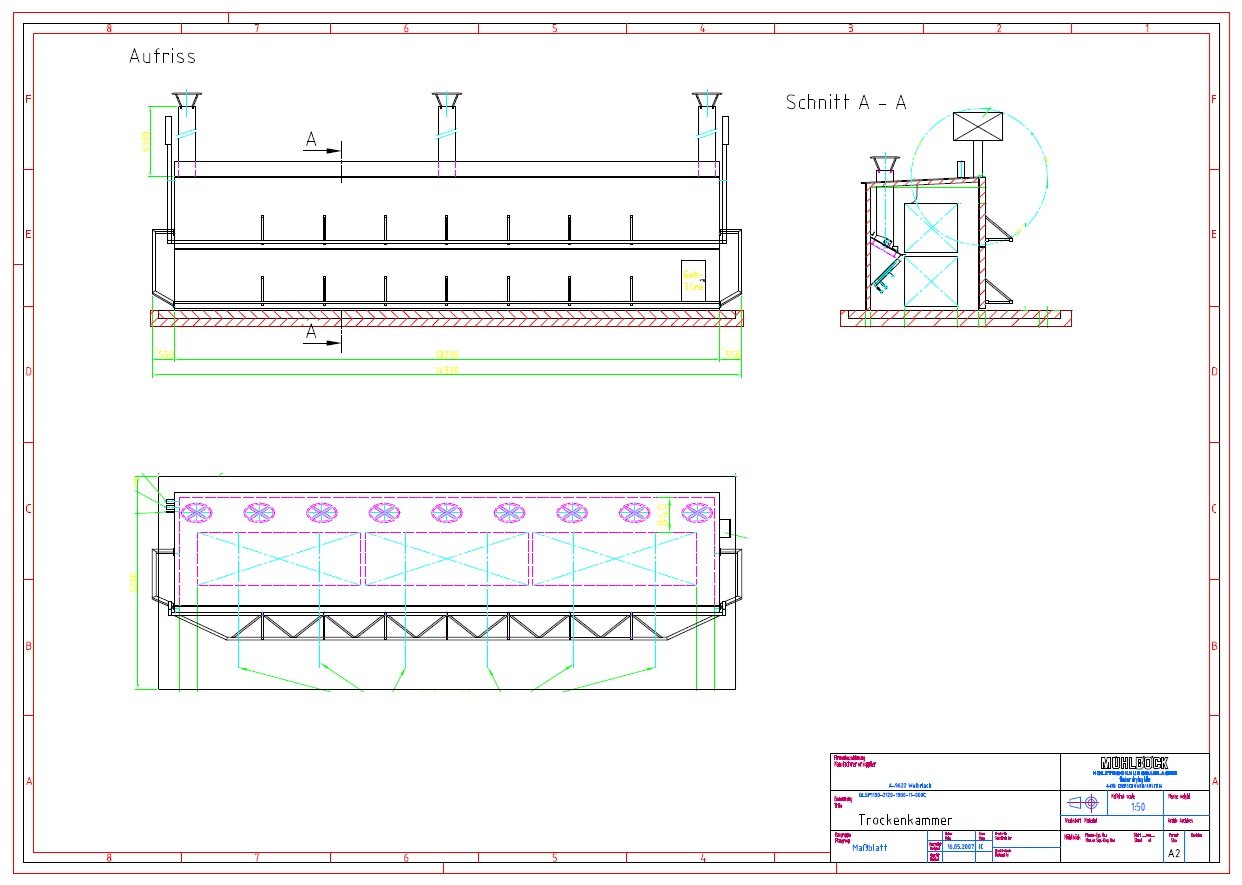
Task: Select the middle crossed stack in plan view
Action: tap(447, 558)
